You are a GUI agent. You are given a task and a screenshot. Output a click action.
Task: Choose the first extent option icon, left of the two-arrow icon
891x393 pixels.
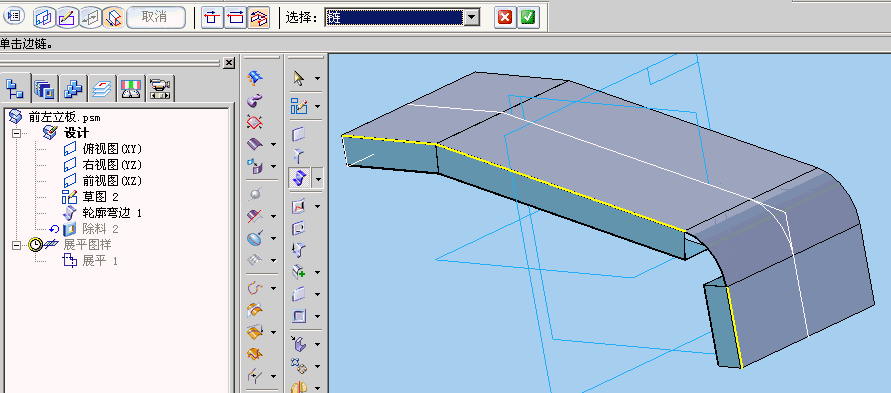(x=213, y=18)
